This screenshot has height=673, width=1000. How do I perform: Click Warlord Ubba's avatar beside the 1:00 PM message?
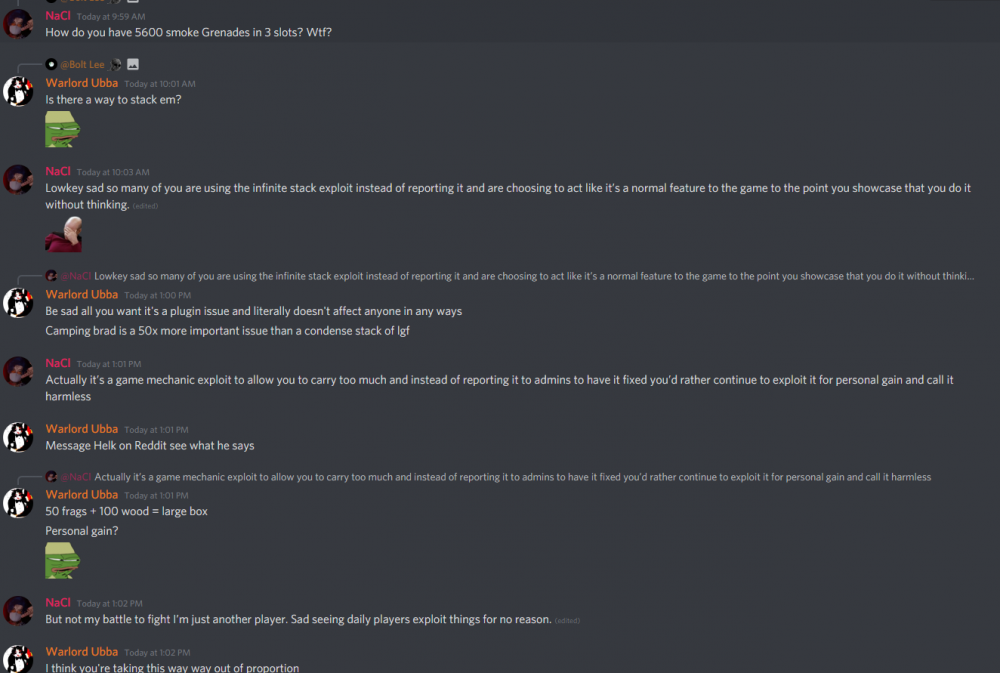click(19, 303)
